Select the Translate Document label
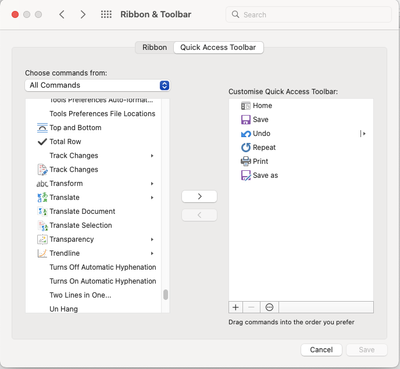 82,211
